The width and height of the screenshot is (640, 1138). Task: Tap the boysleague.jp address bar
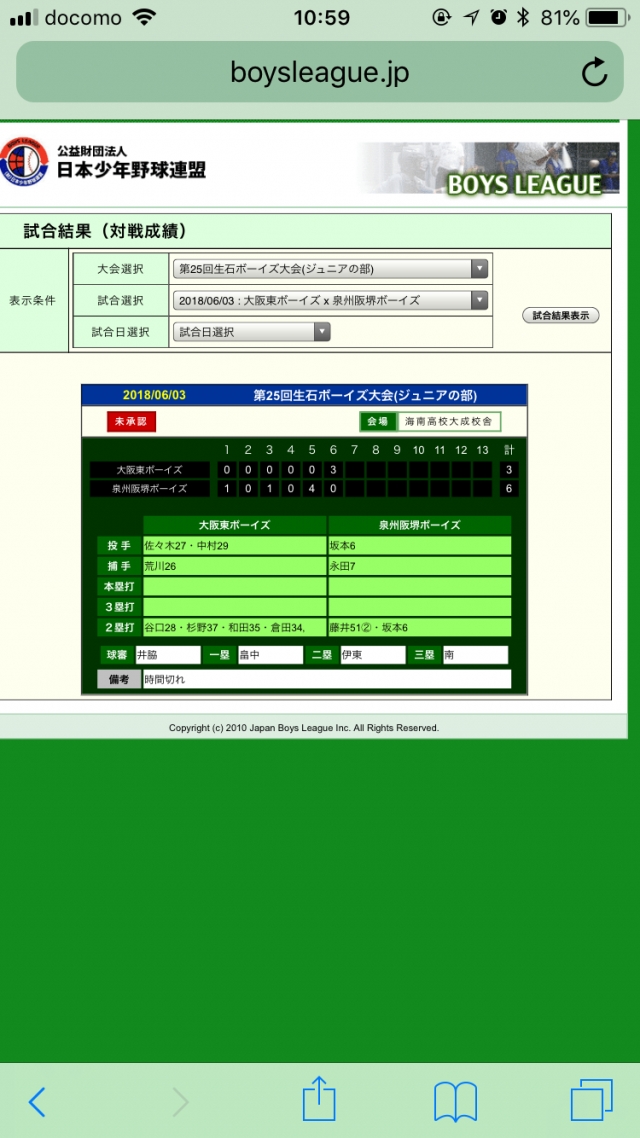coord(319,72)
